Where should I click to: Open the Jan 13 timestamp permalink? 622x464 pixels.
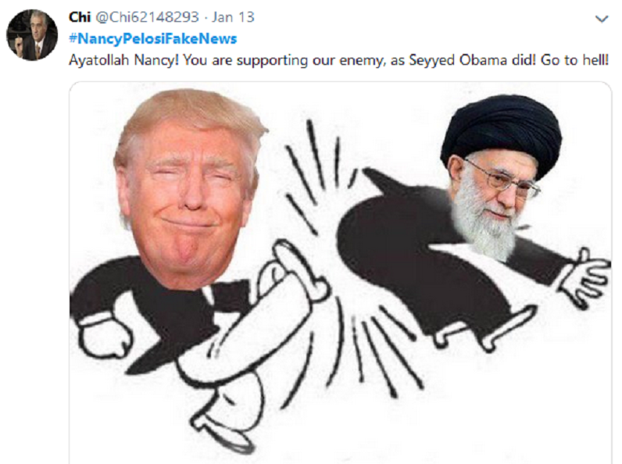(x=233, y=17)
